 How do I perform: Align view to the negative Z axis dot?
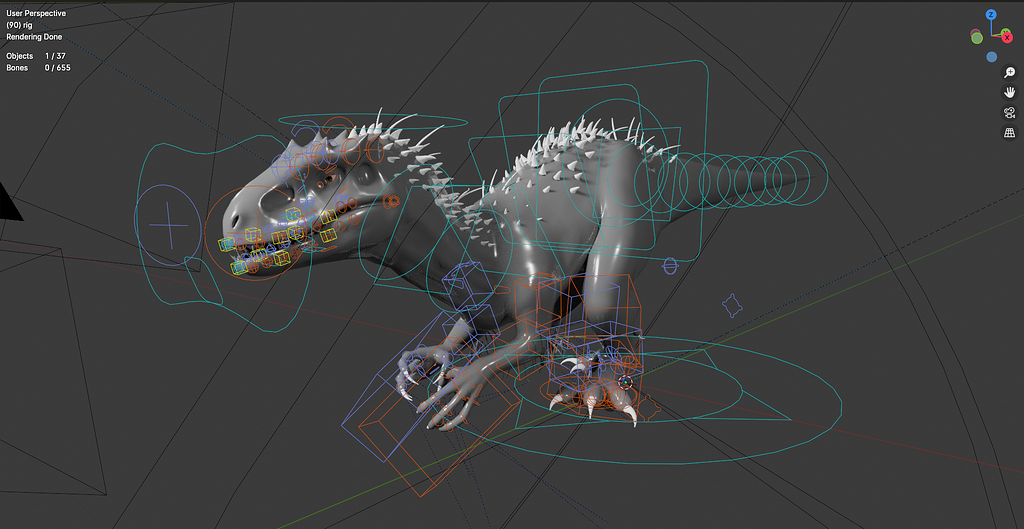coord(992,57)
